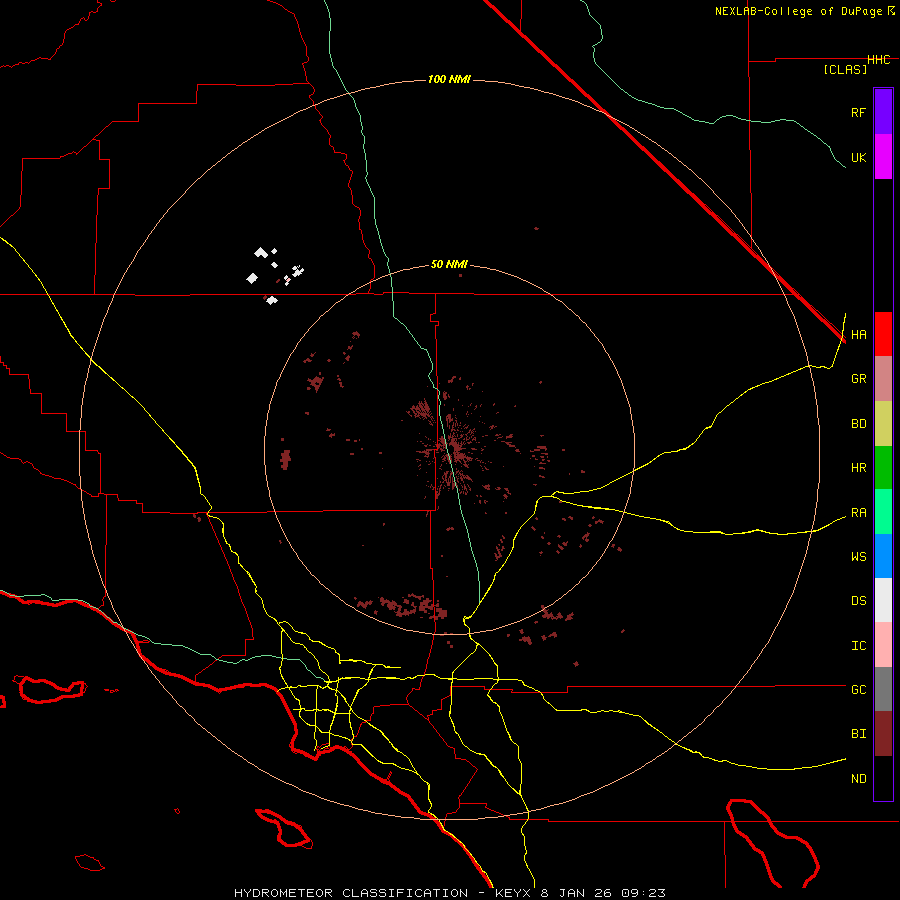Click the magenta UK color swatch
The height and width of the screenshot is (900, 900).
coord(883,157)
